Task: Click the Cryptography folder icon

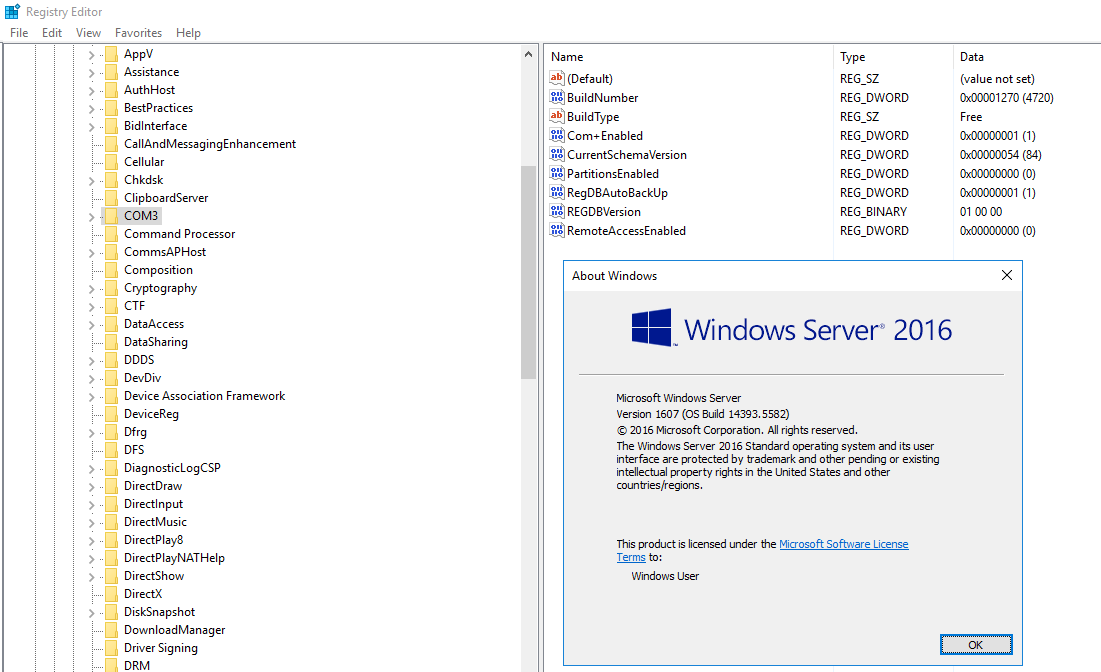Action: [111, 288]
